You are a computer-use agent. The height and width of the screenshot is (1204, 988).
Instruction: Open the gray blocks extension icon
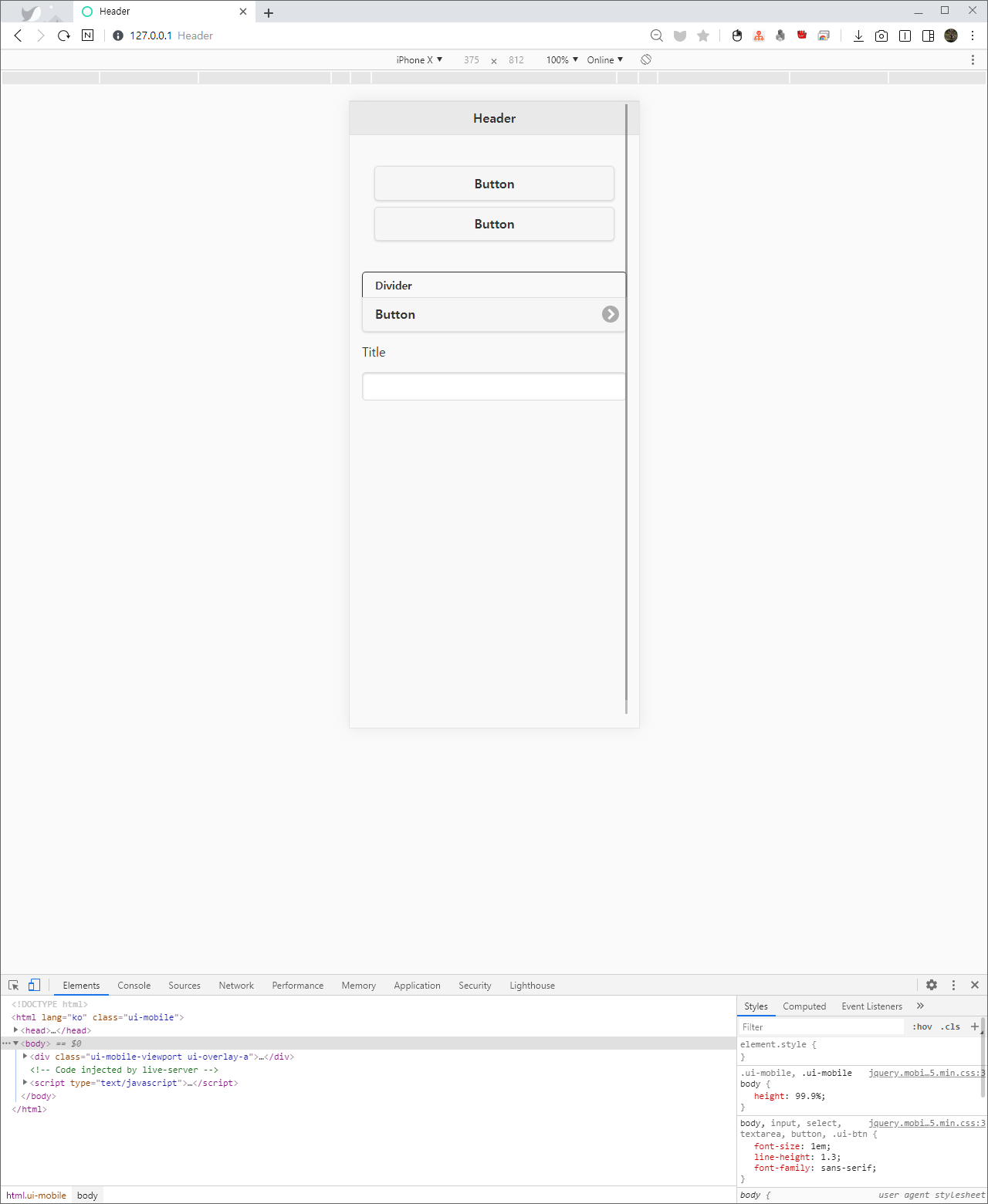(x=780, y=36)
